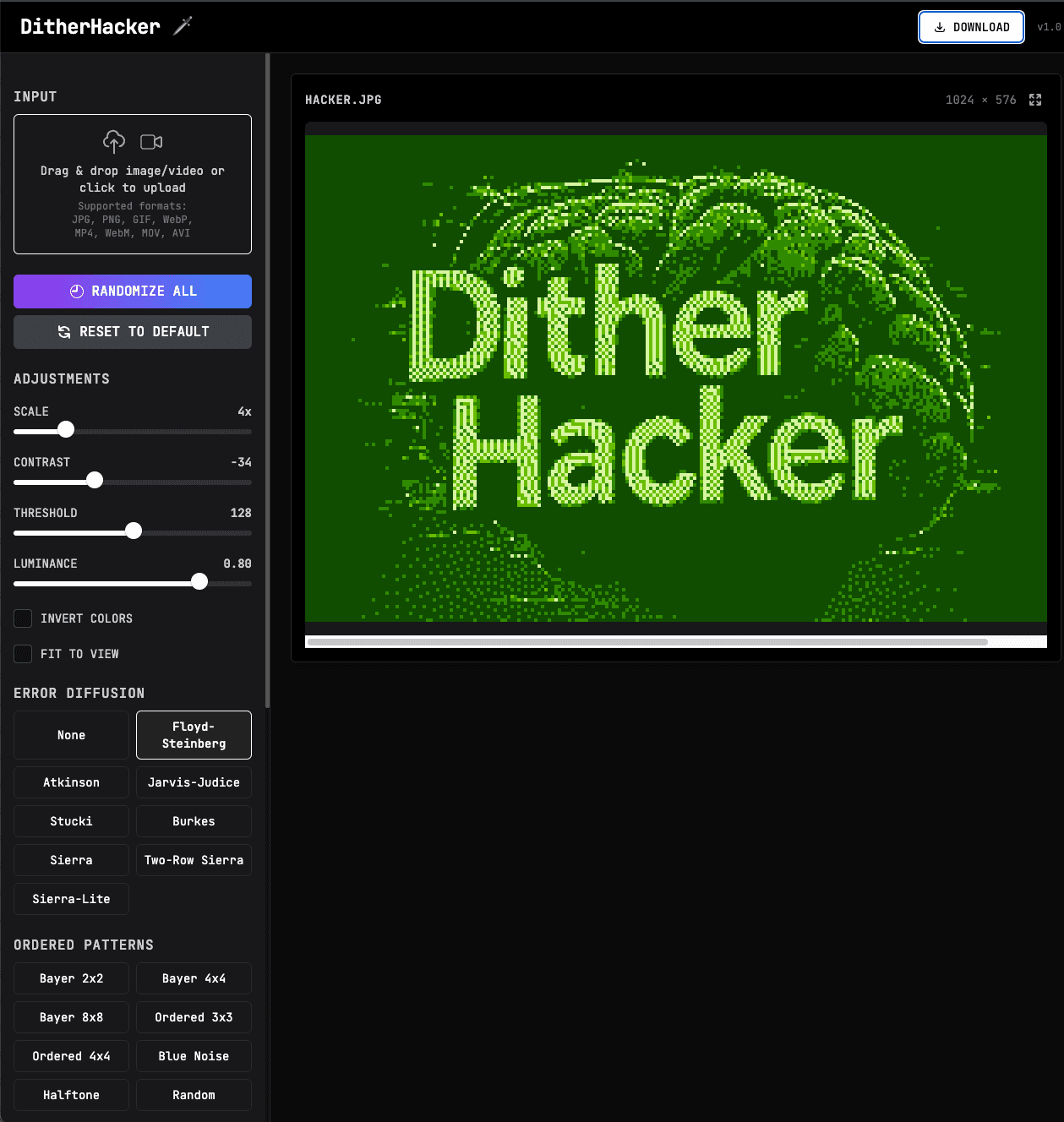Click the upload cloud icon in input area
1064x1122 pixels.
[113, 141]
